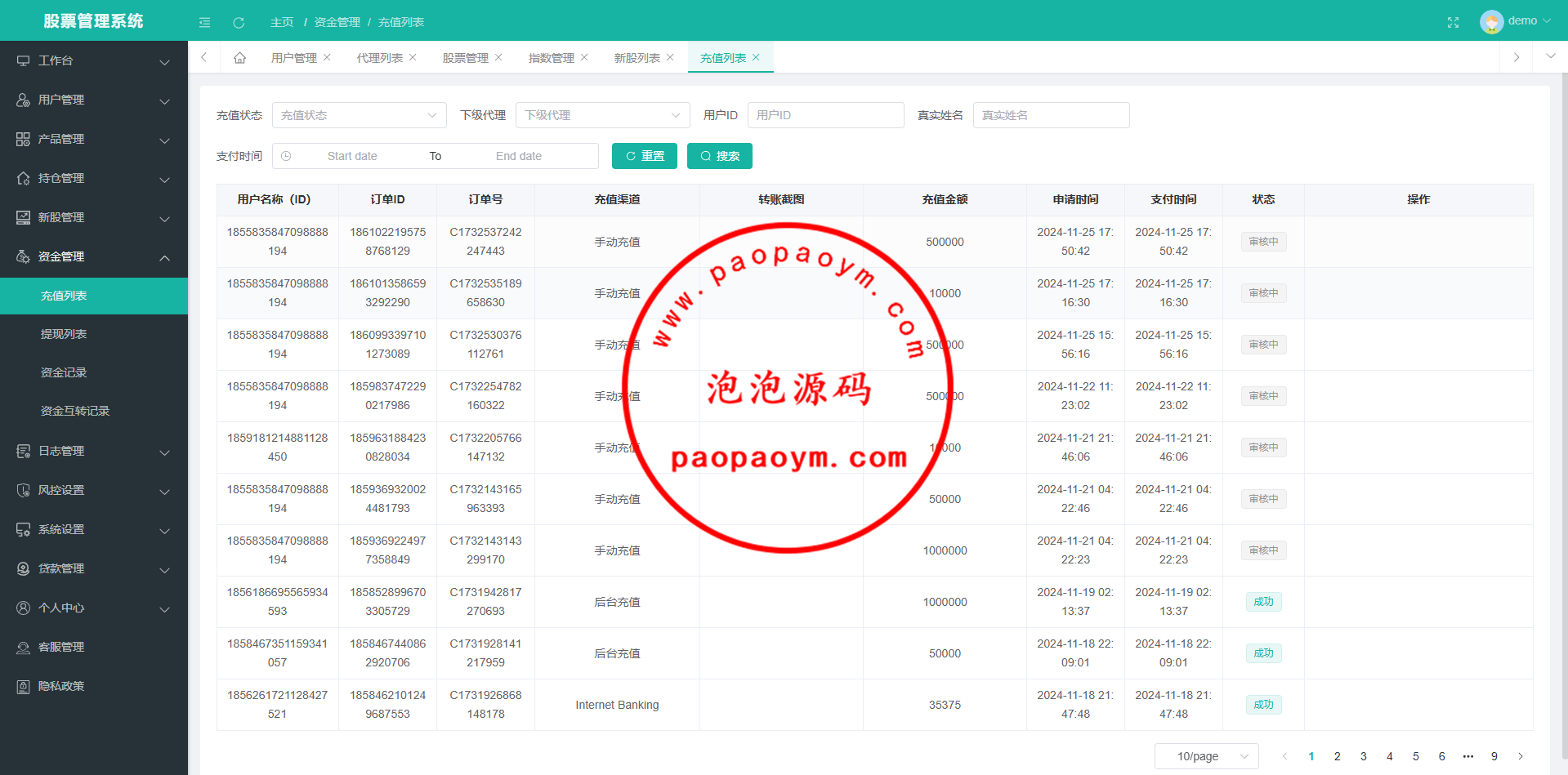This screenshot has height=775, width=1568.
Task: Click the 成功 tag for order C1731942817270693
Action: click(x=1264, y=602)
